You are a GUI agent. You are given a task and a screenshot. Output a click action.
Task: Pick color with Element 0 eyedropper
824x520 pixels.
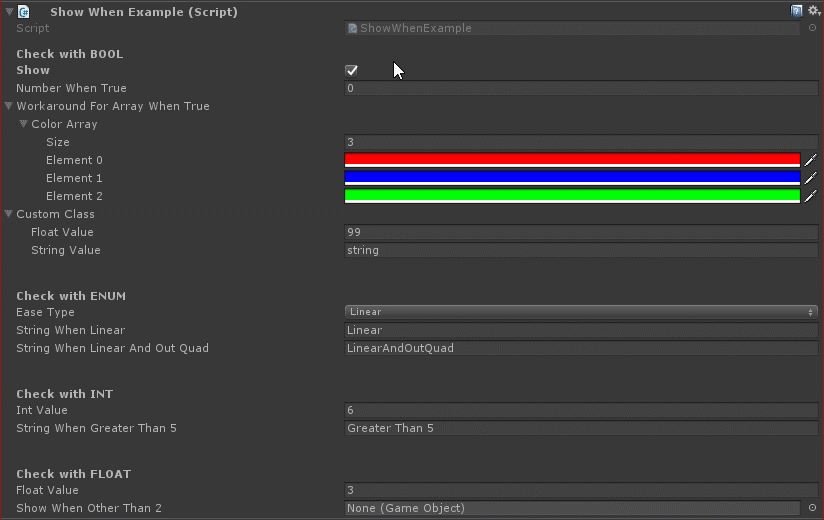click(x=811, y=160)
